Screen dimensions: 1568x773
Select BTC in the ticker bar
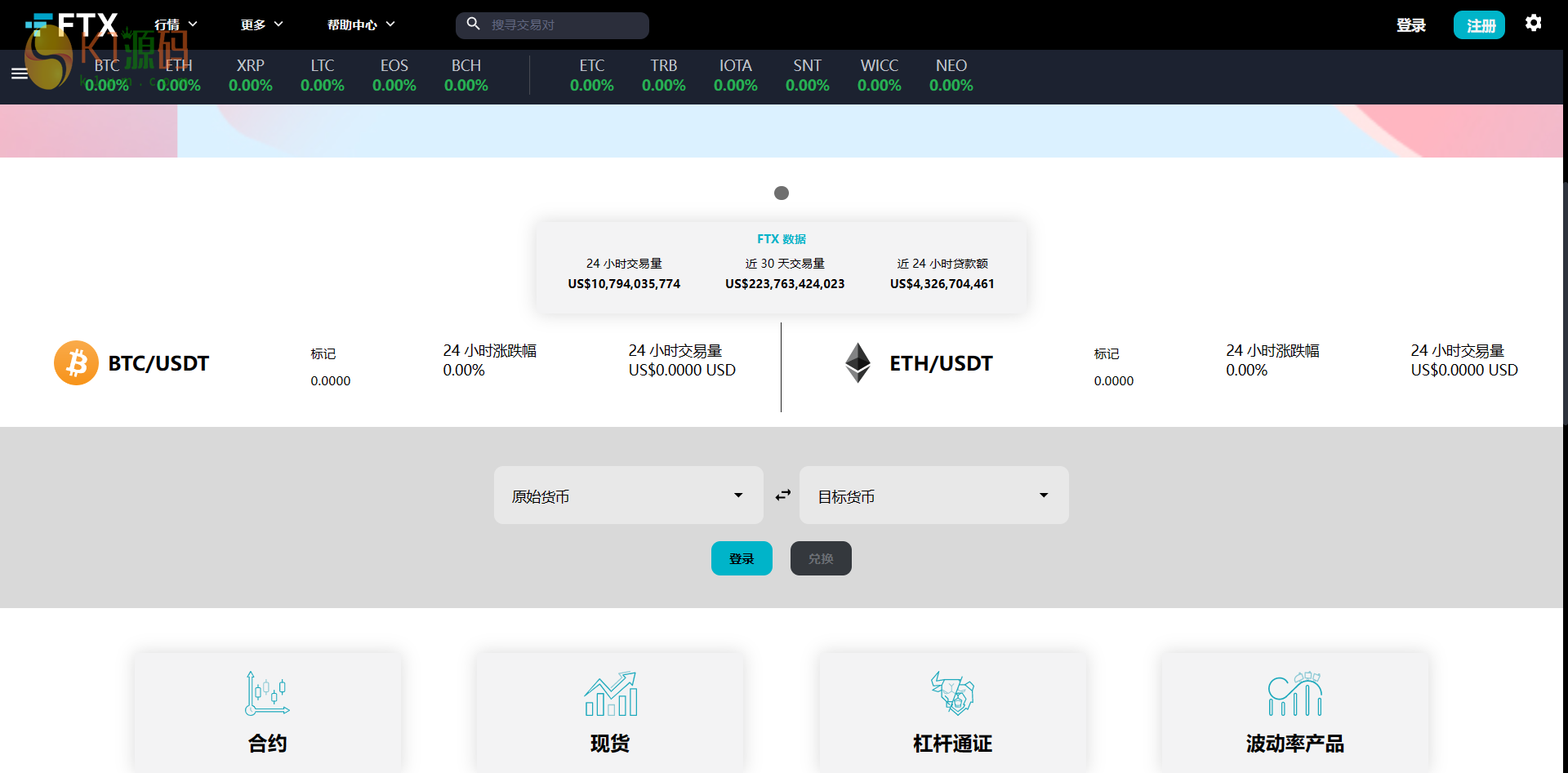point(107,75)
